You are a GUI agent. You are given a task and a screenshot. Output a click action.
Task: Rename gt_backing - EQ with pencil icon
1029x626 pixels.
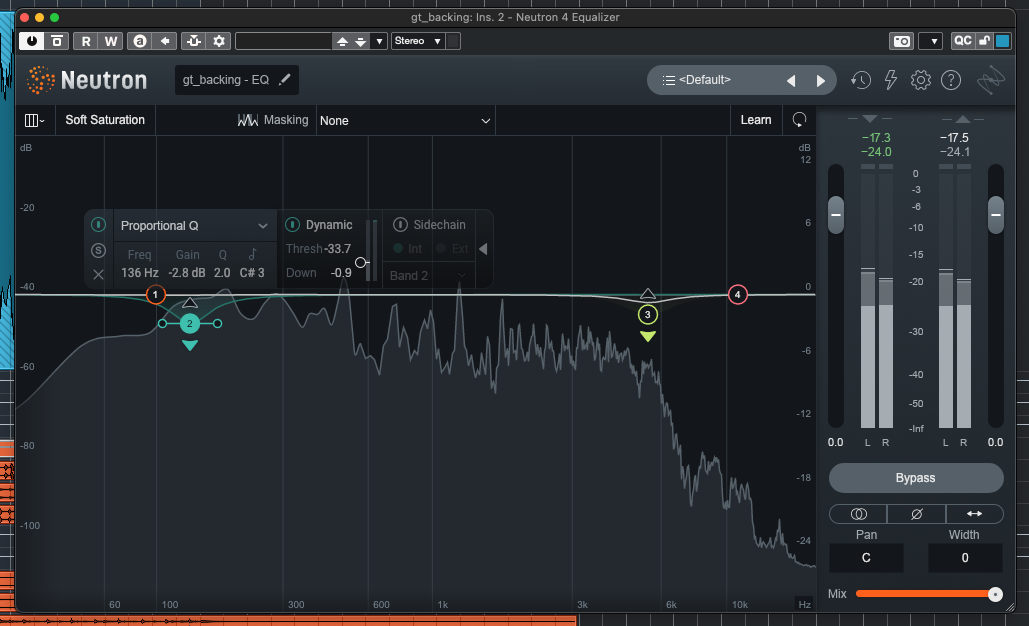pos(284,79)
